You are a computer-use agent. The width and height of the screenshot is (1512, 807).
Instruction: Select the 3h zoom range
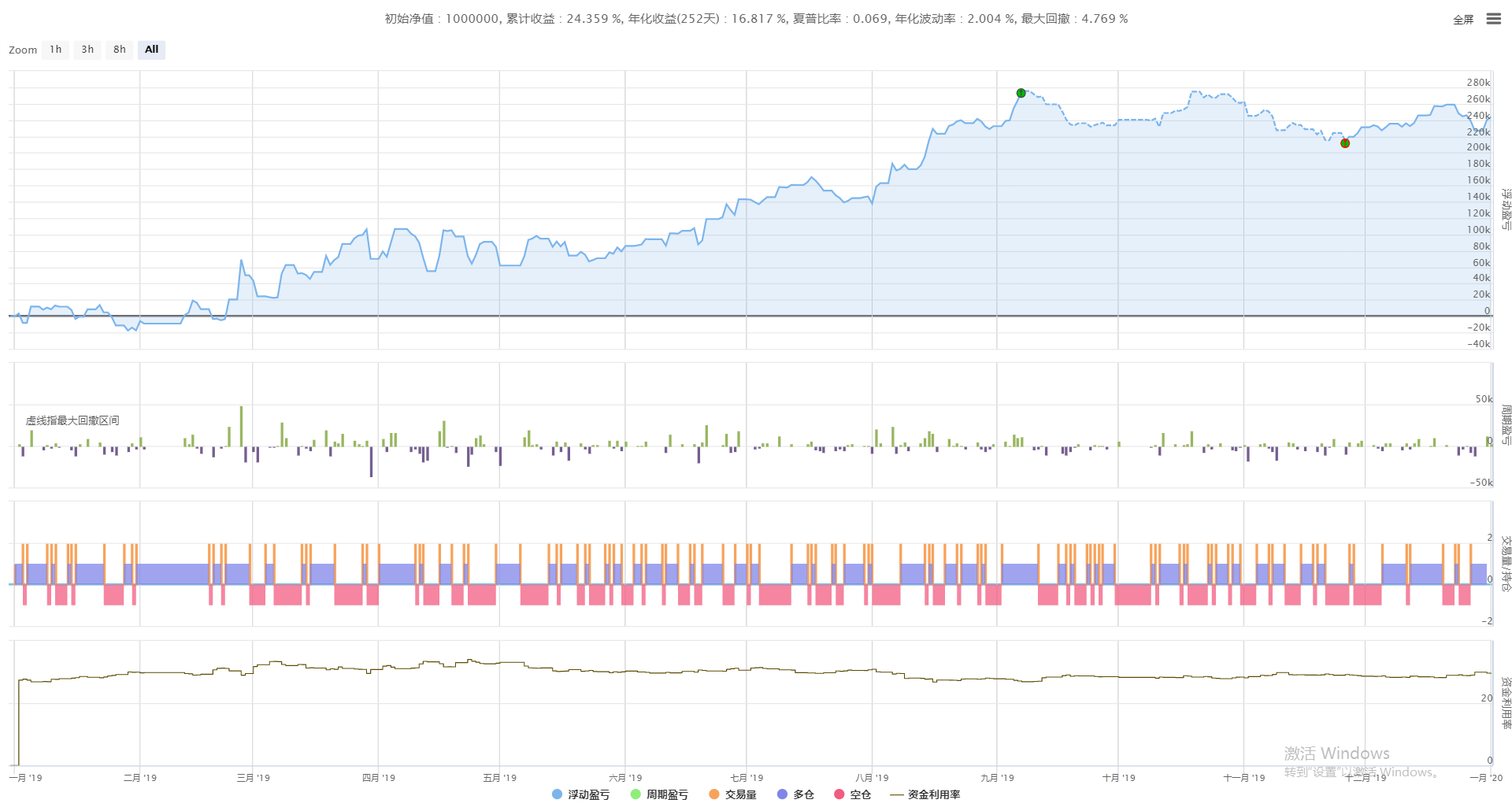(87, 50)
